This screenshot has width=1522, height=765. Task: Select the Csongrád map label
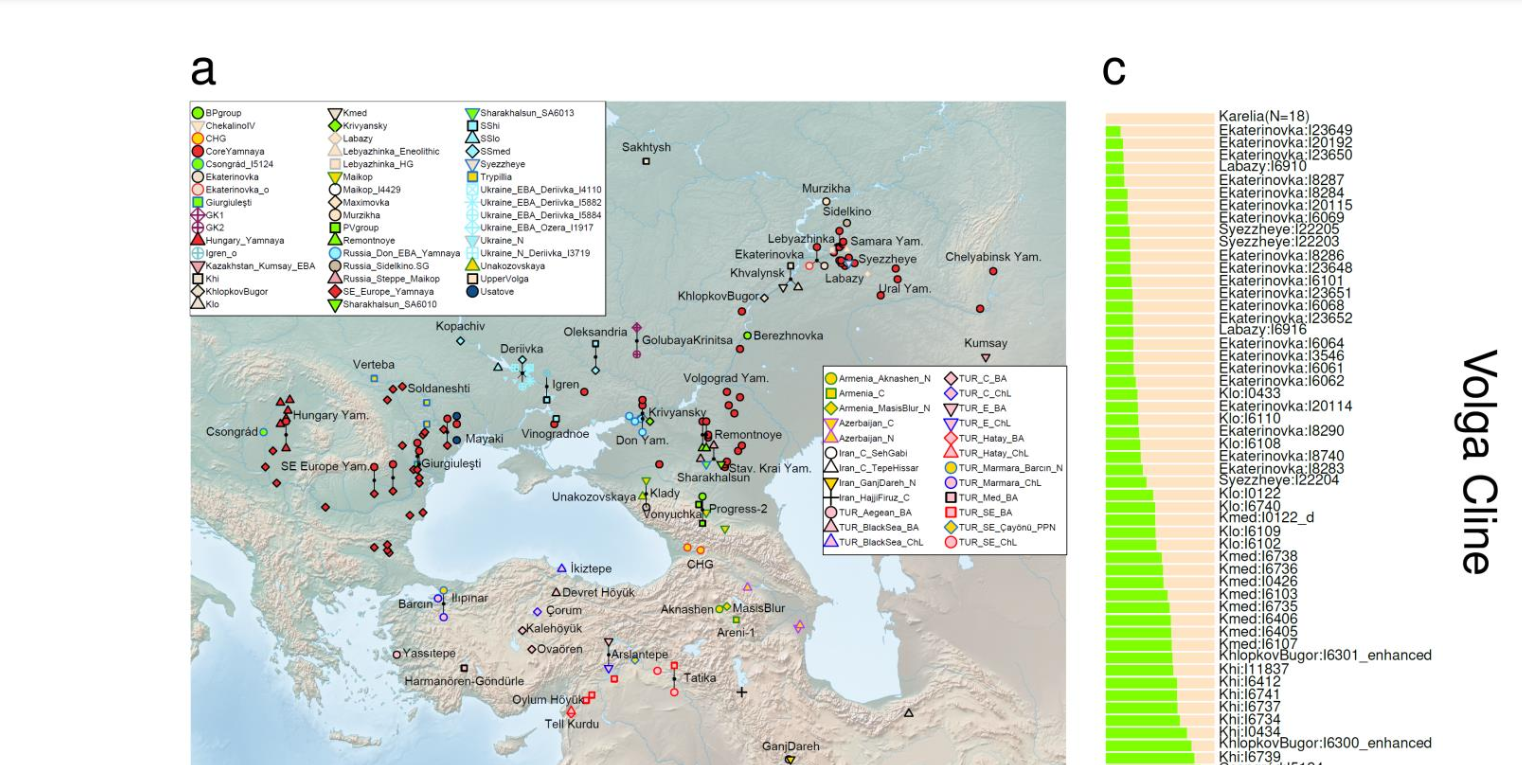(232, 432)
